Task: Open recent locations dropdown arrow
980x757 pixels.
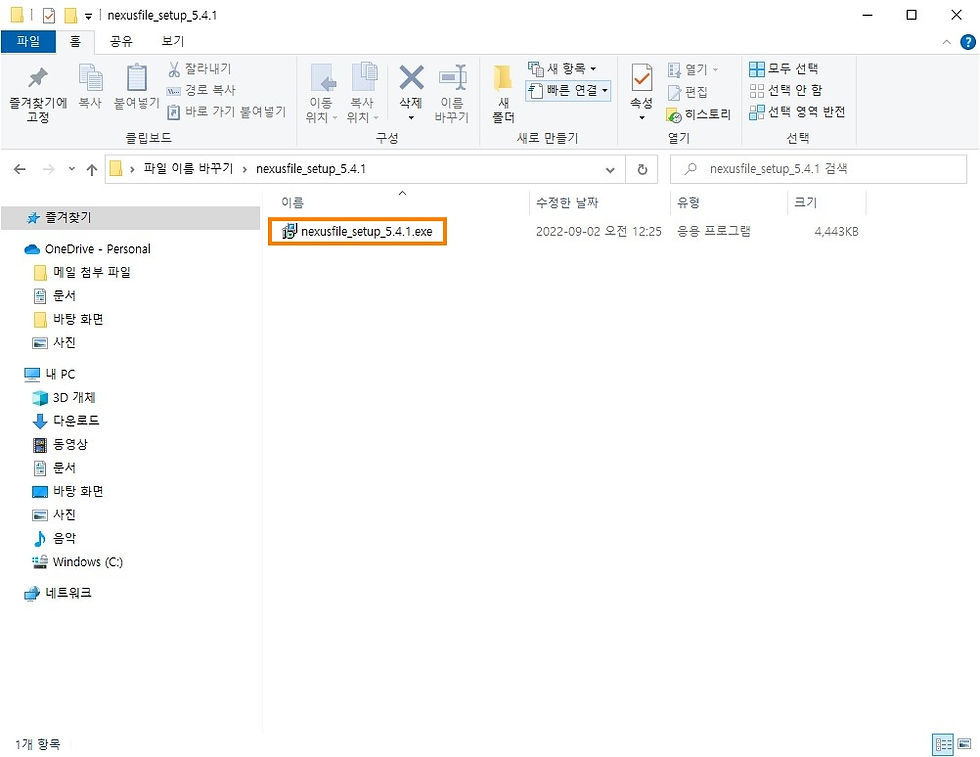Action: (x=72, y=169)
